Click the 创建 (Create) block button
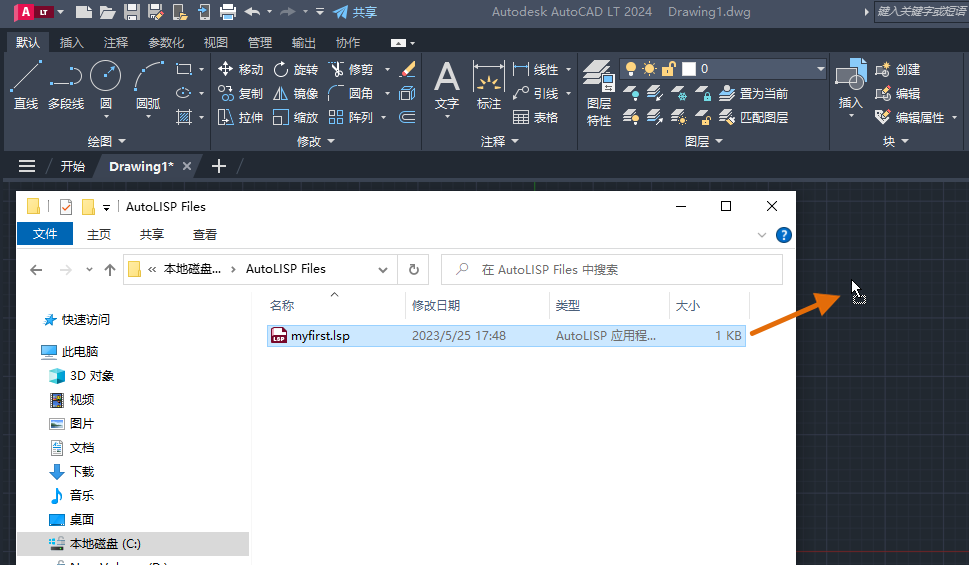The height and width of the screenshot is (565, 969). tap(898, 69)
